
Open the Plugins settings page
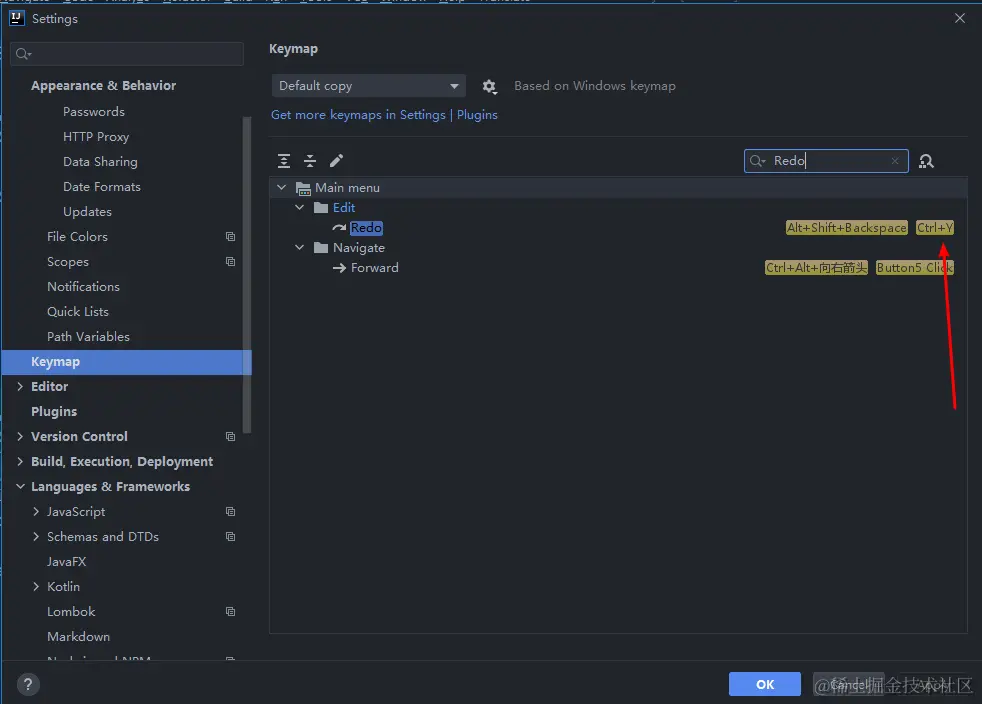point(54,412)
